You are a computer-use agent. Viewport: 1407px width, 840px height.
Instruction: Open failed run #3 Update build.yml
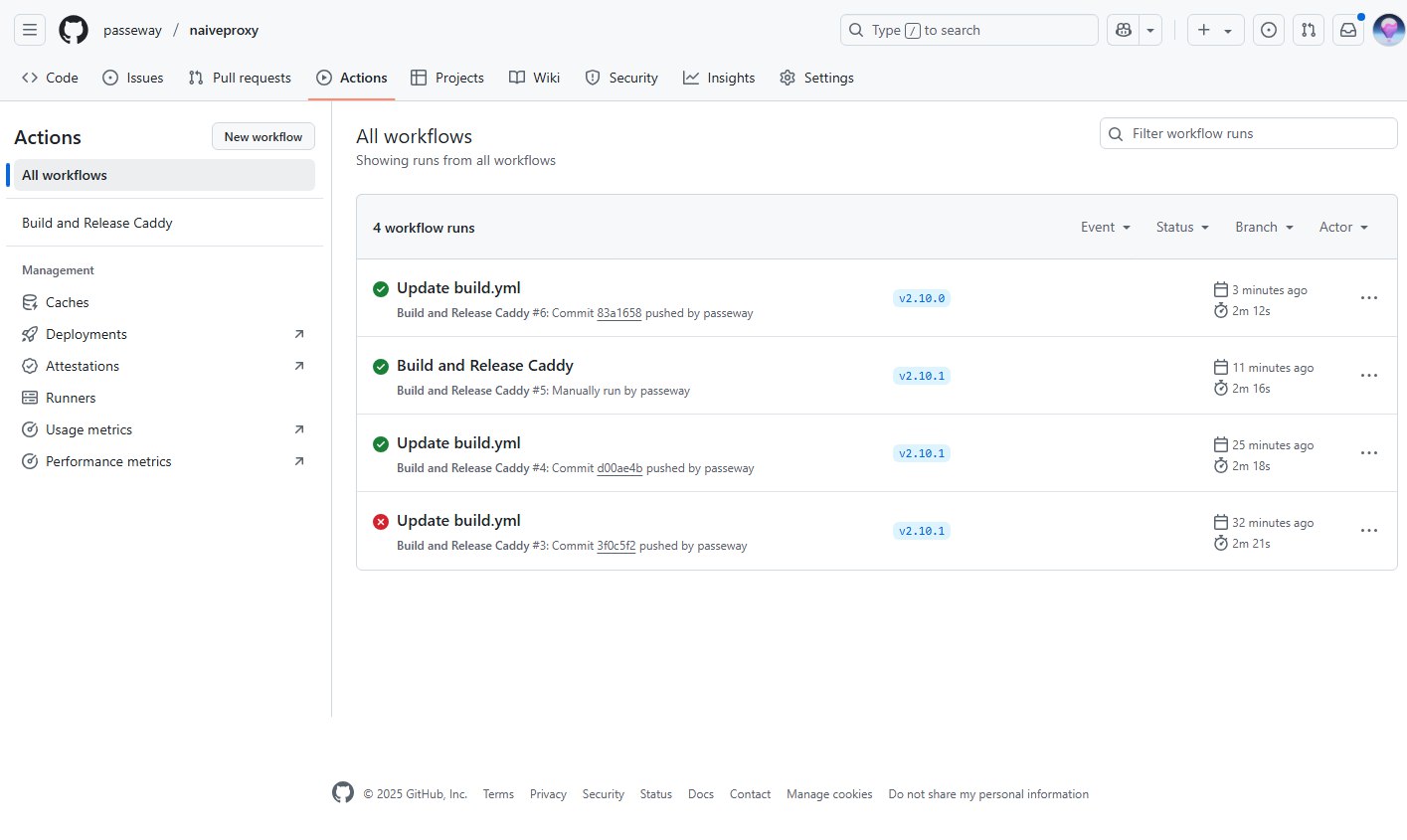pos(458,521)
